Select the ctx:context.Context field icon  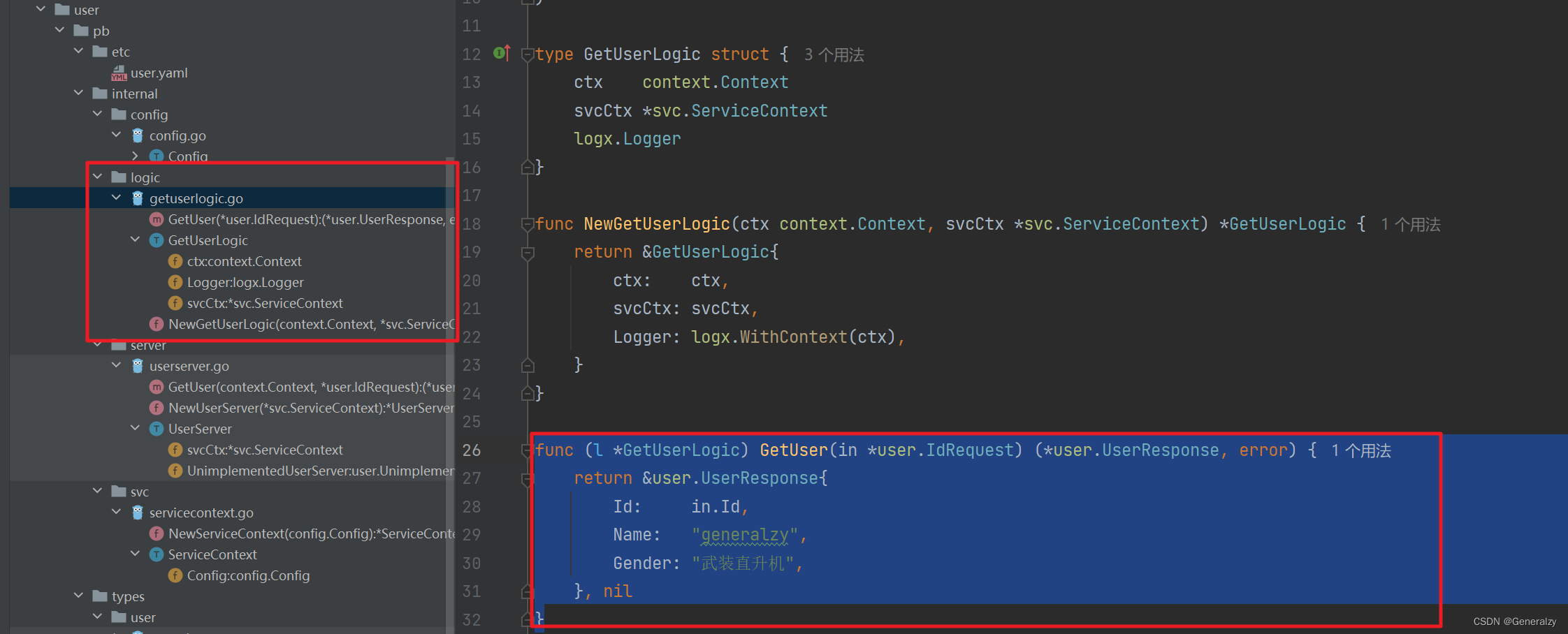175,261
